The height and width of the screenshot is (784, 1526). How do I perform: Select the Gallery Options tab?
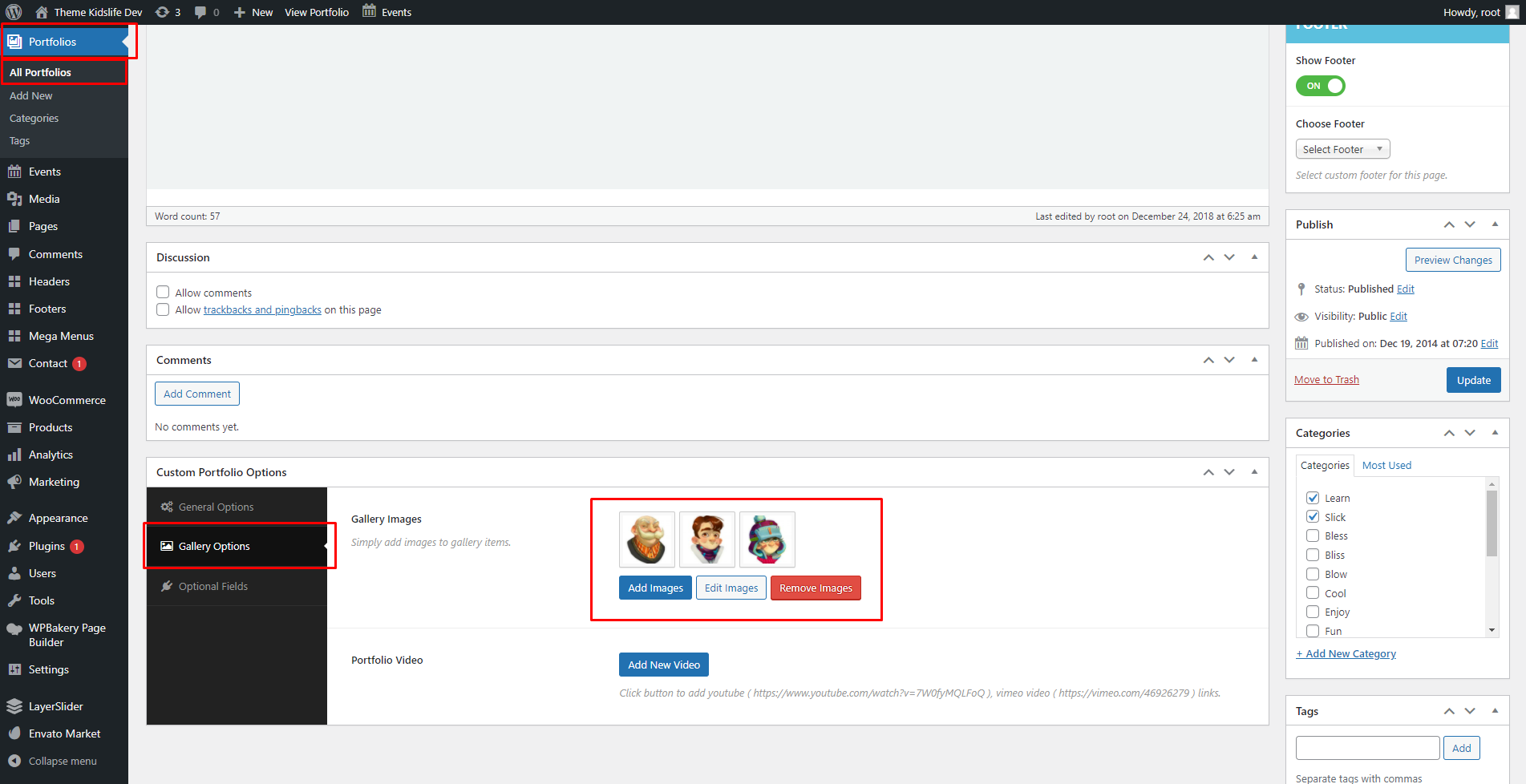click(x=237, y=546)
